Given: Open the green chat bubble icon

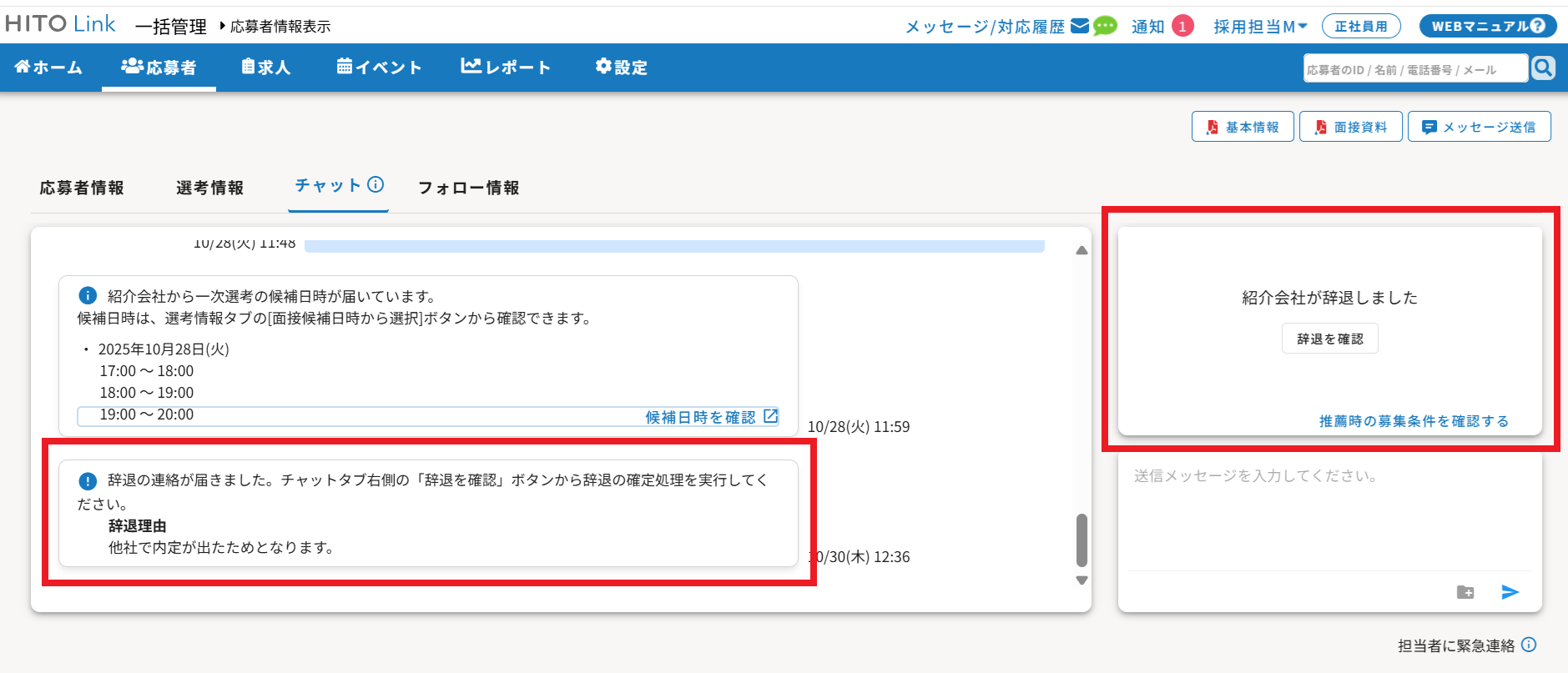Looking at the screenshot, I should [x=1105, y=26].
